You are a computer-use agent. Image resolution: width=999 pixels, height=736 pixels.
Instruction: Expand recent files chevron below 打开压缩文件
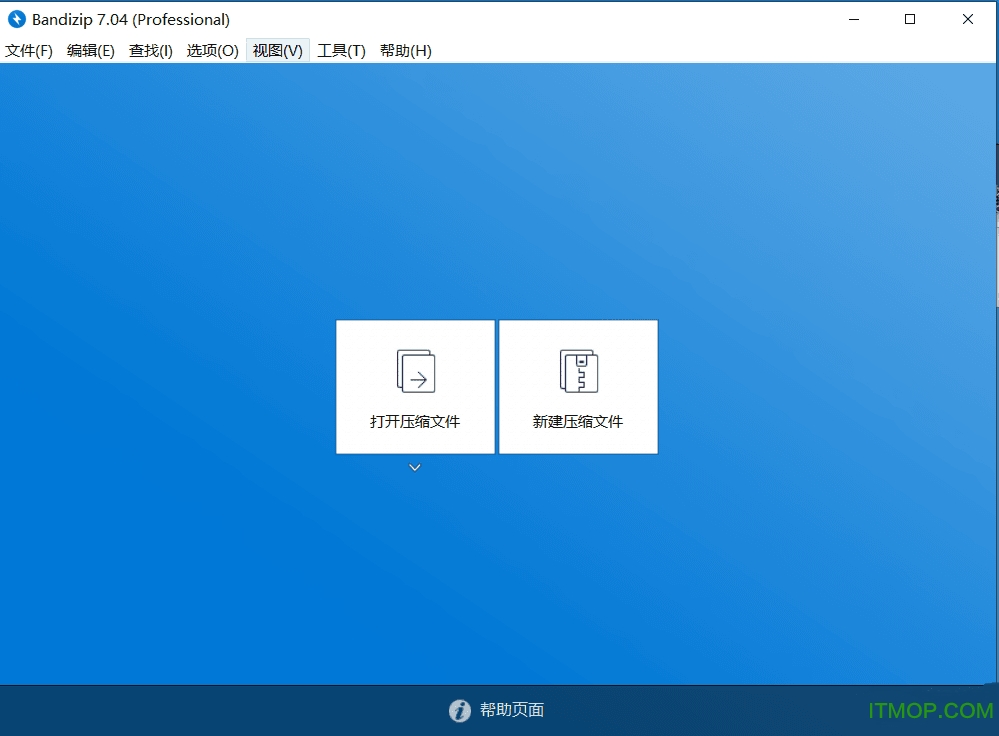pos(415,468)
